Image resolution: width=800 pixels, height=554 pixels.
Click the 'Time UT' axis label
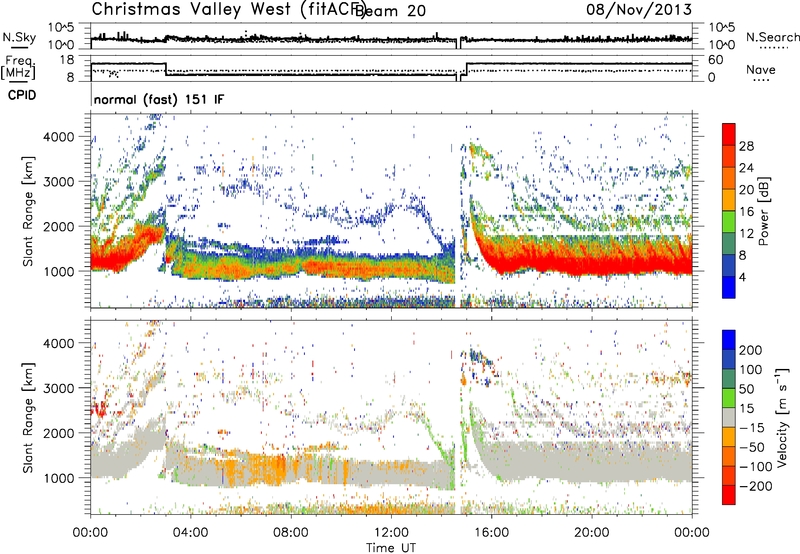[x=391, y=547]
